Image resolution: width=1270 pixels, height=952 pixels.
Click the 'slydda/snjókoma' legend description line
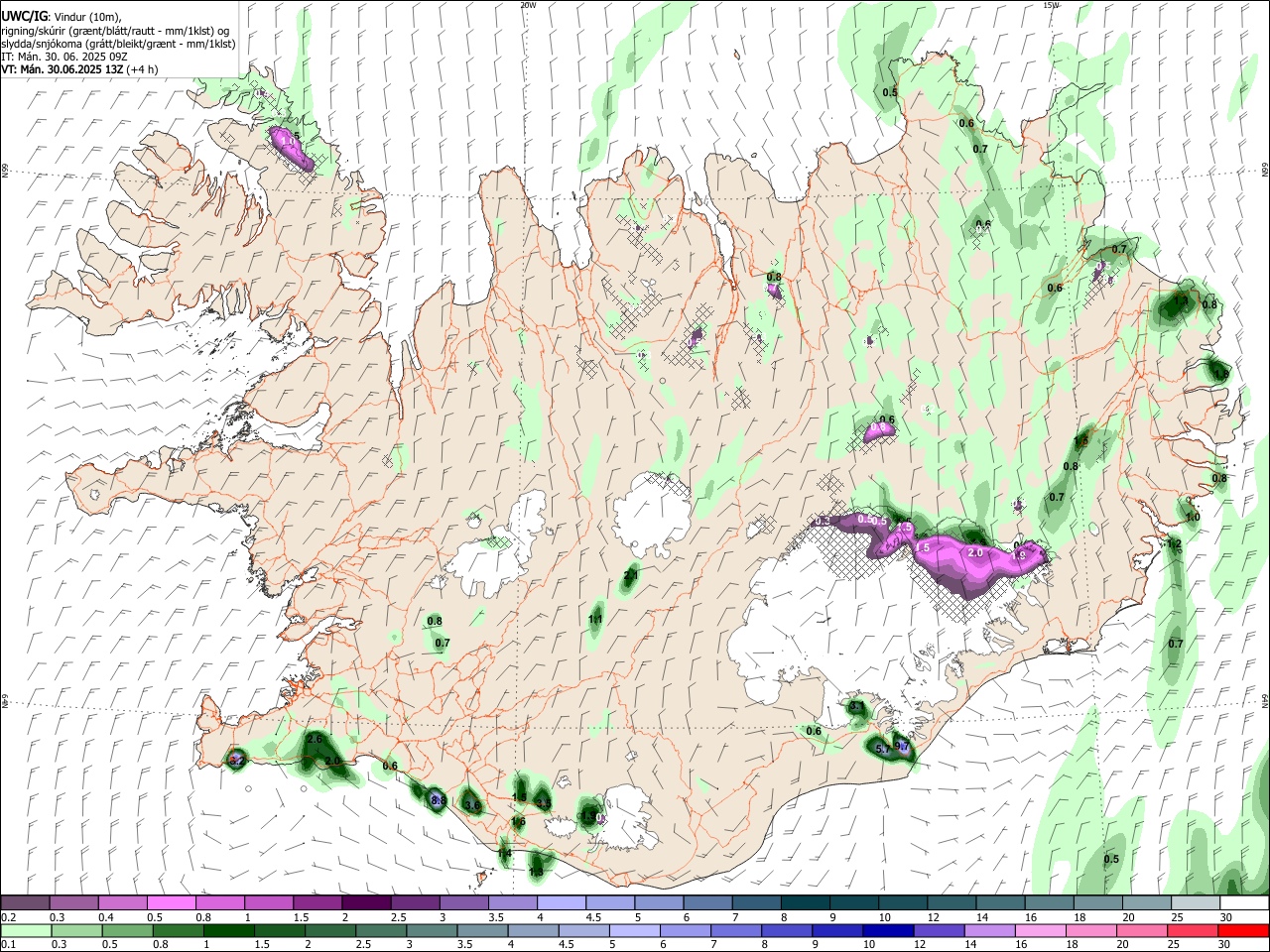[x=118, y=44]
